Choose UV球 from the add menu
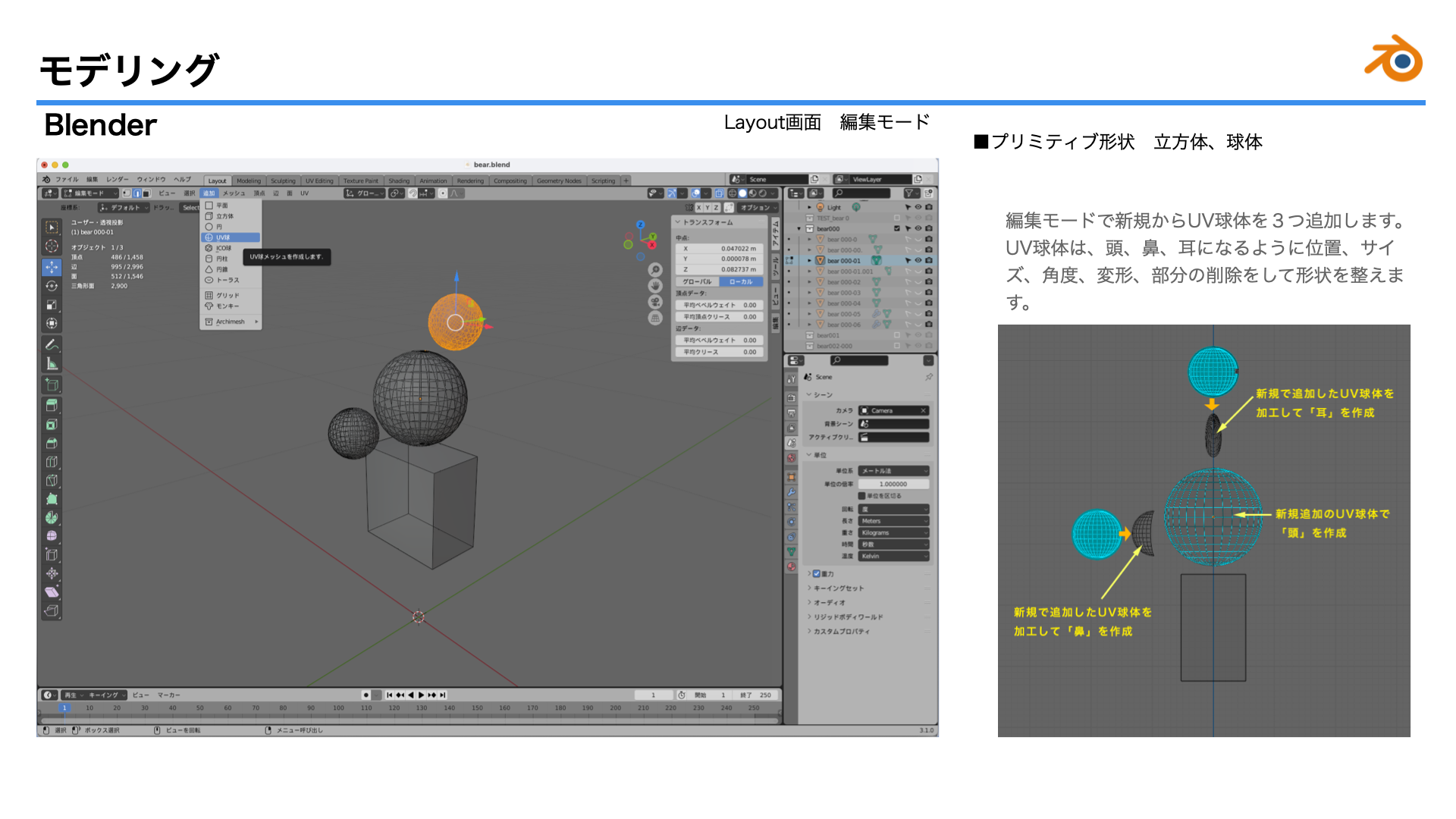Screen dimensions: 1456x819 [x=231, y=237]
